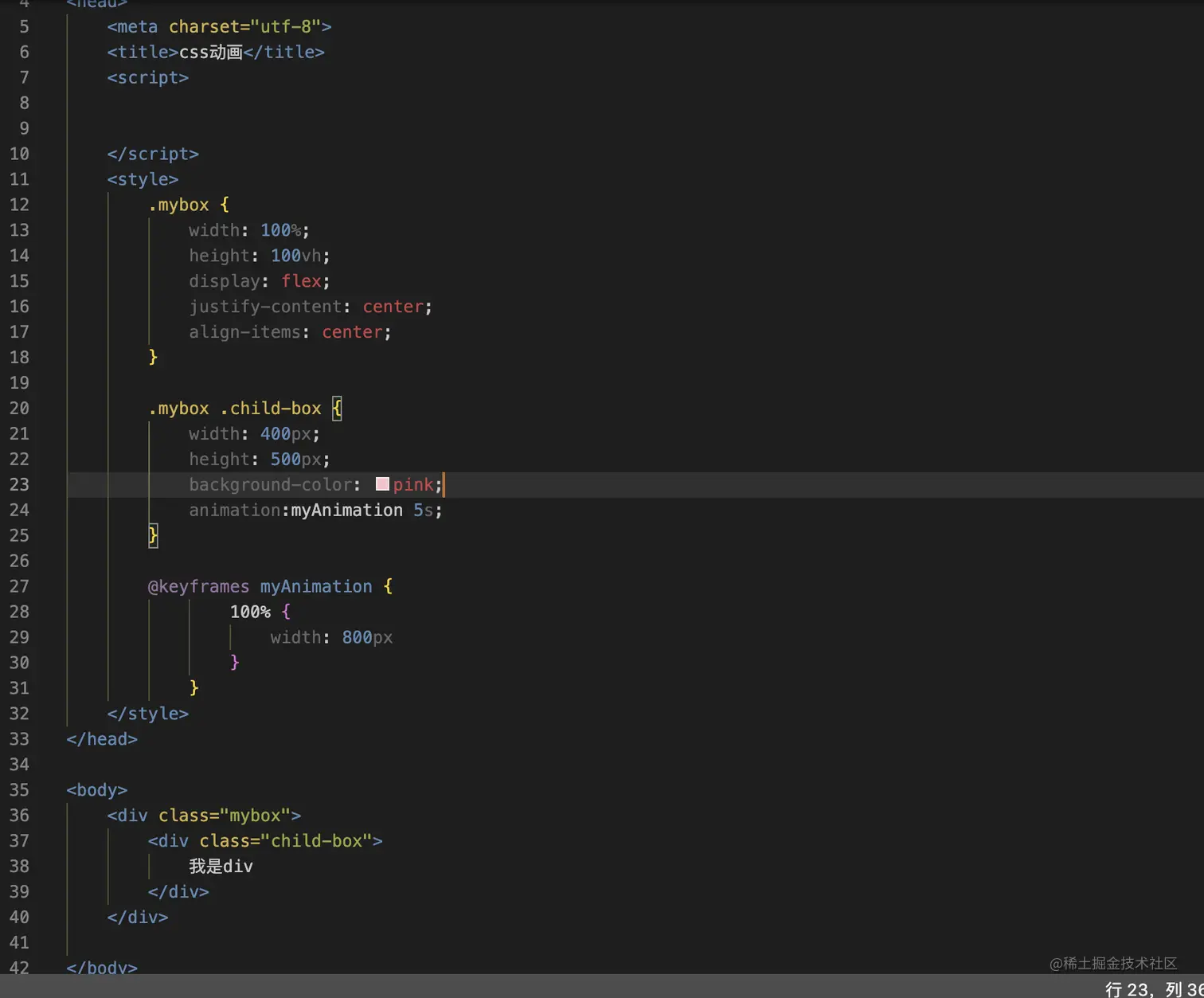1204x998 pixels.
Task: Click the highlighted closing brace on line 25
Action: coord(154,535)
